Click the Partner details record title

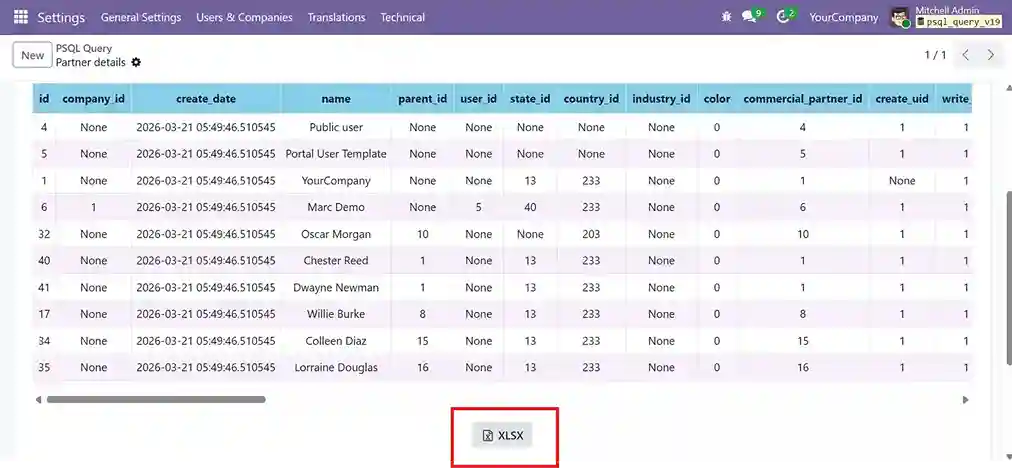(x=91, y=63)
